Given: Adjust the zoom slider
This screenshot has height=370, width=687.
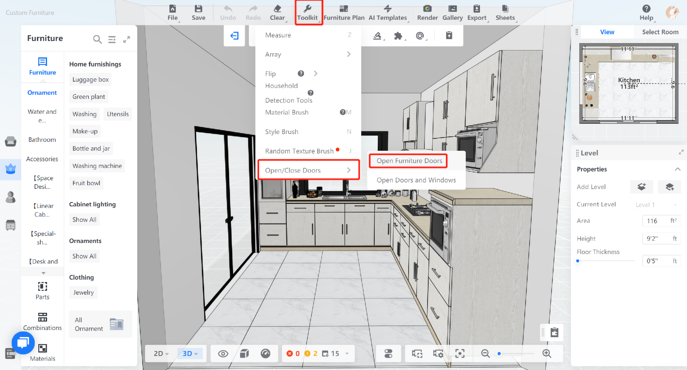Looking at the screenshot, I should point(499,353).
